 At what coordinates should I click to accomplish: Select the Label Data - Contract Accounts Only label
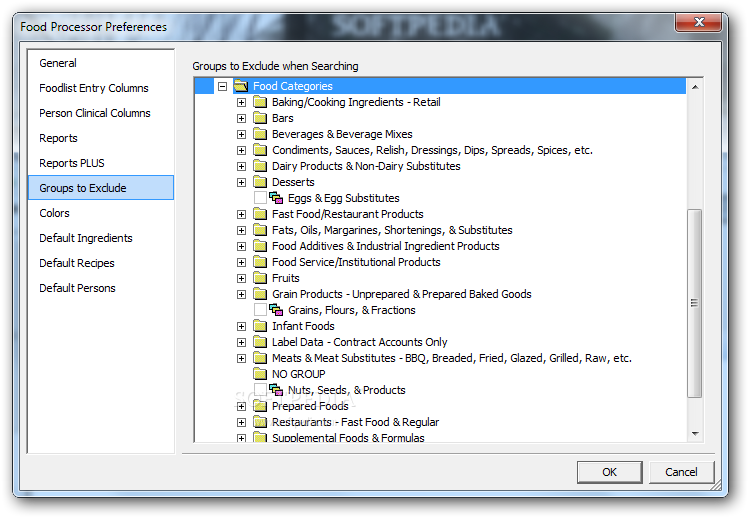(360, 342)
